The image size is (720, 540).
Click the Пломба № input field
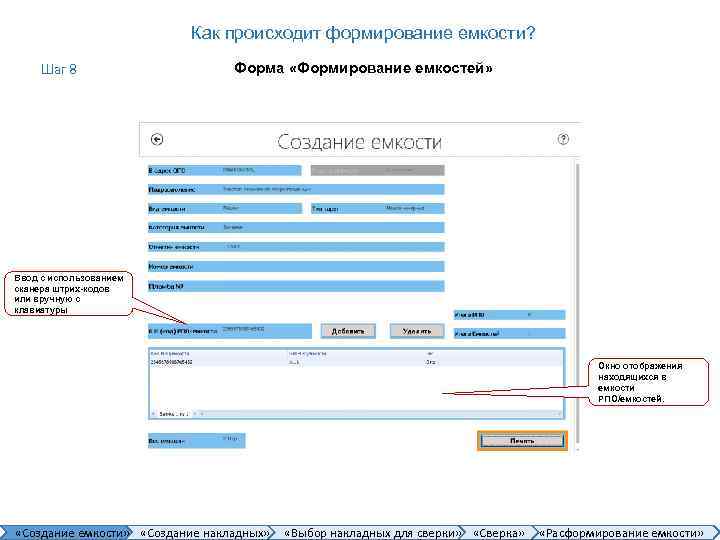pos(296,286)
